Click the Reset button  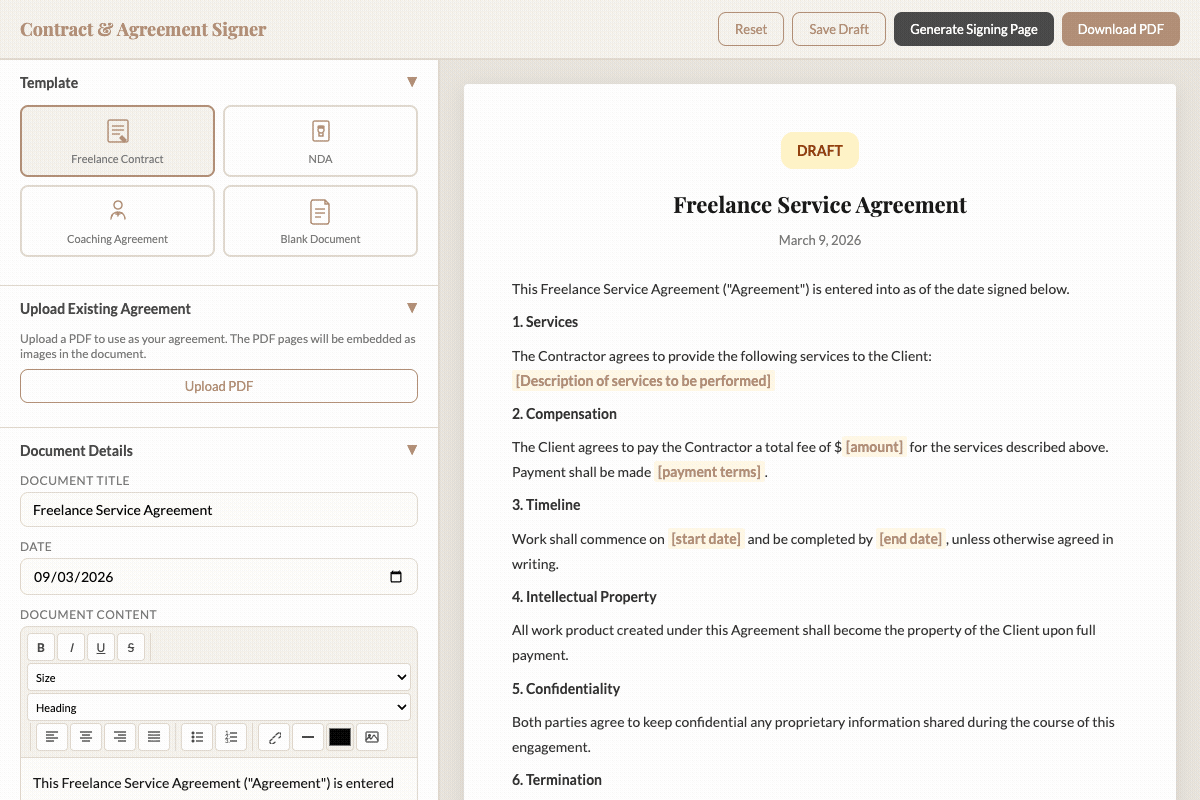(x=751, y=29)
